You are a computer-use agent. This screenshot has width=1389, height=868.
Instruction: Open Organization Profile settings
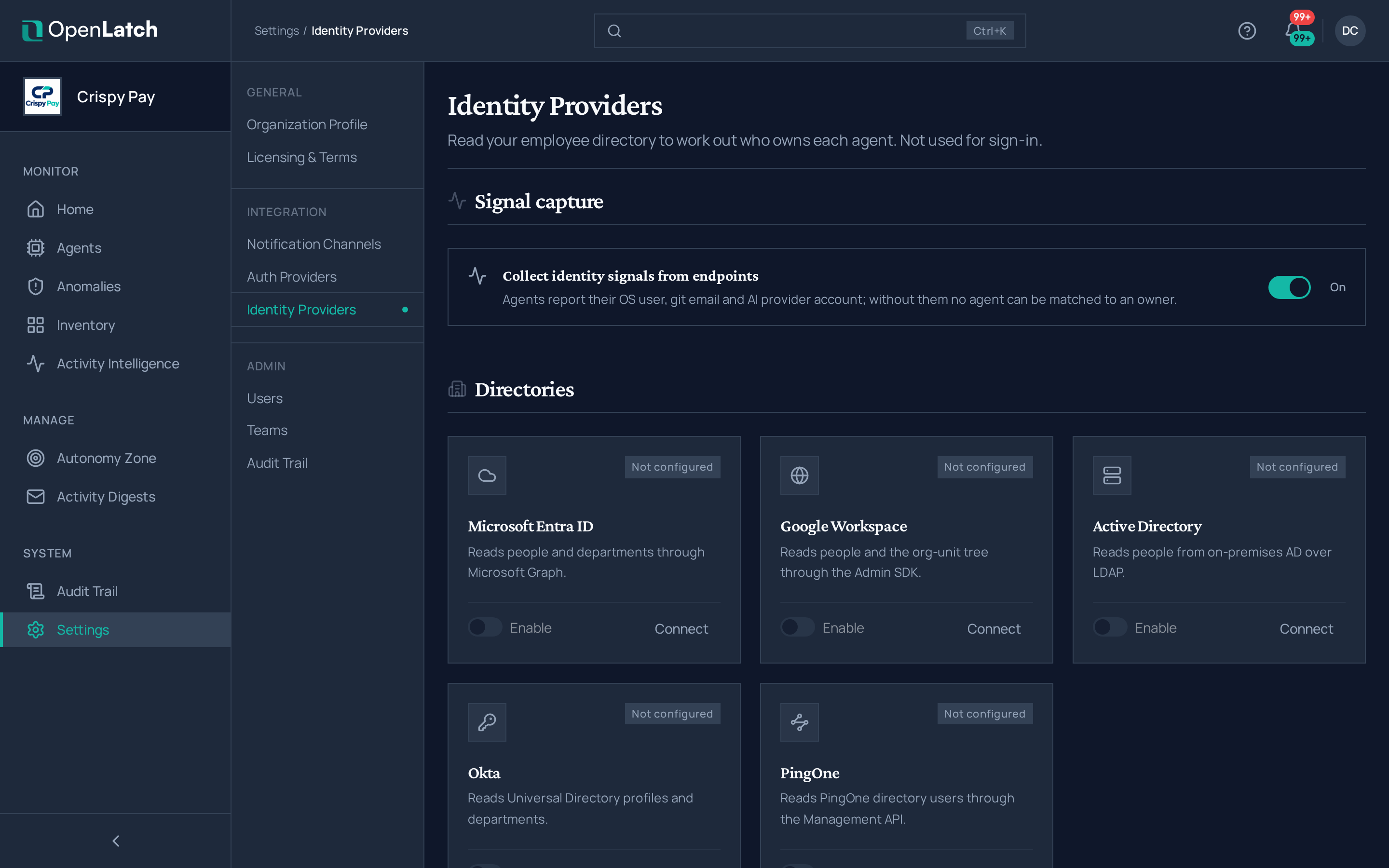pyautogui.click(x=327, y=124)
